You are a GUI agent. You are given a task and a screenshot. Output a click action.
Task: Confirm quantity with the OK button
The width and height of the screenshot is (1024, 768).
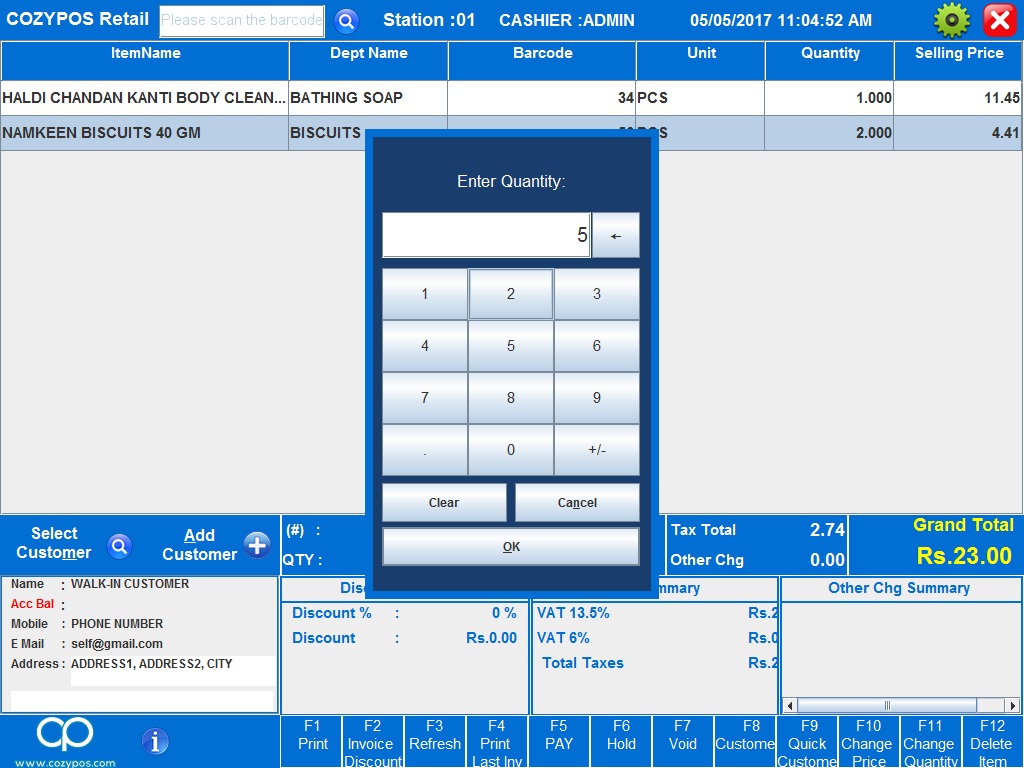coord(510,547)
